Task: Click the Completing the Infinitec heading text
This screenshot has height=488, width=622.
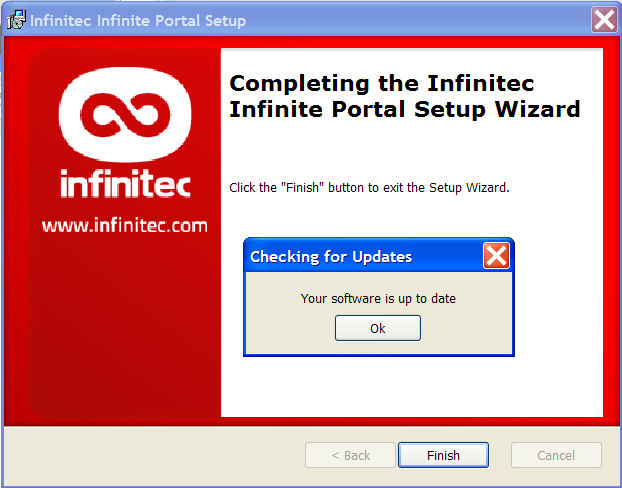Action: click(x=405, y=96)
